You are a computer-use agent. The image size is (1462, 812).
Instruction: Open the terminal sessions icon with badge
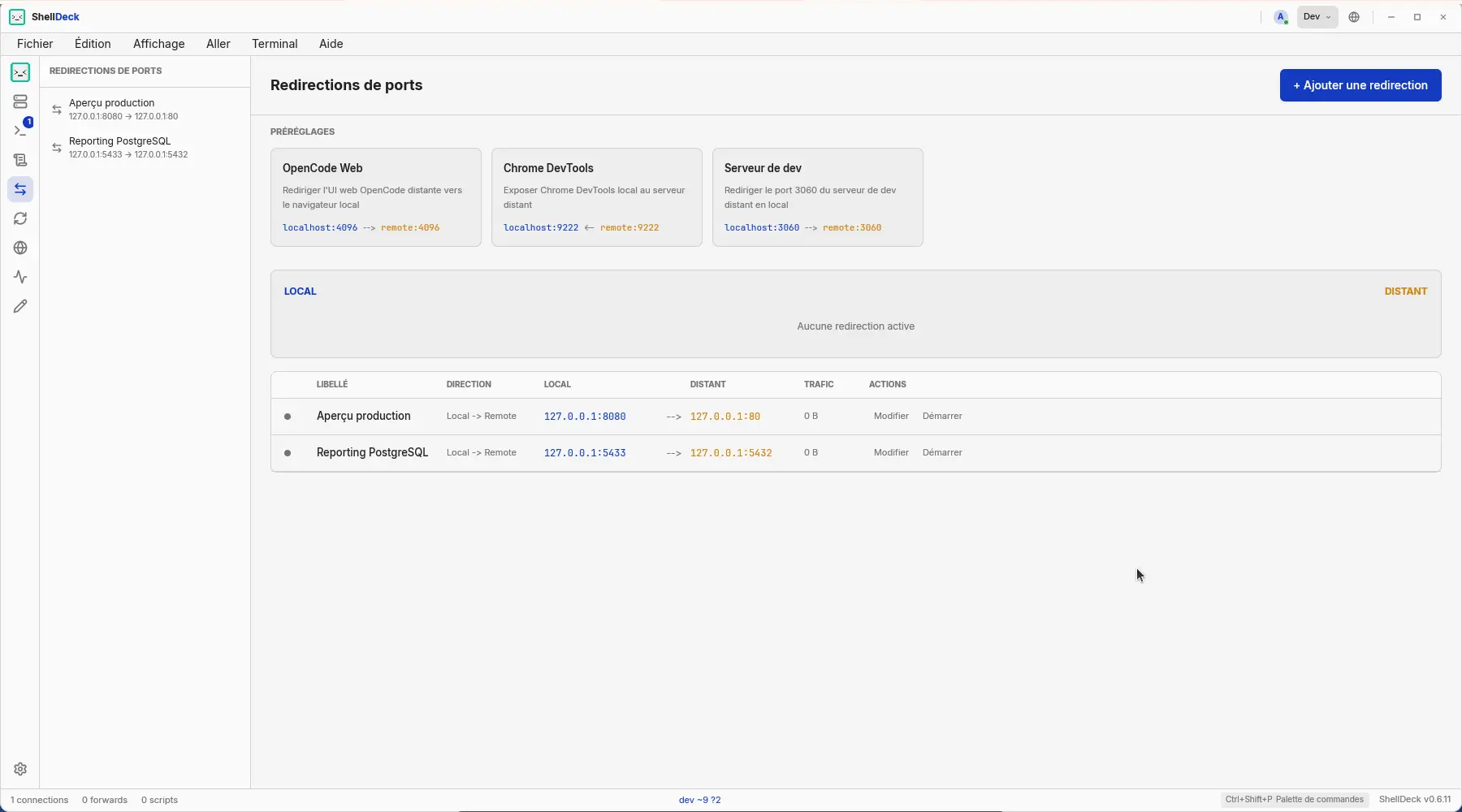[x=20, y=131]
